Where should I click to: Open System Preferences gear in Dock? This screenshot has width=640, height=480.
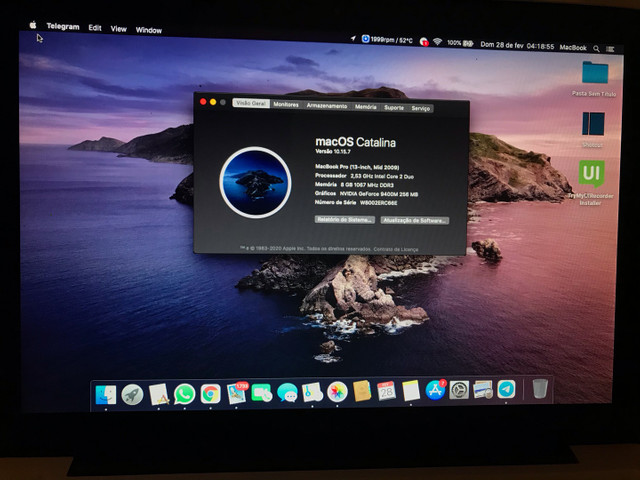coord(459,390)
